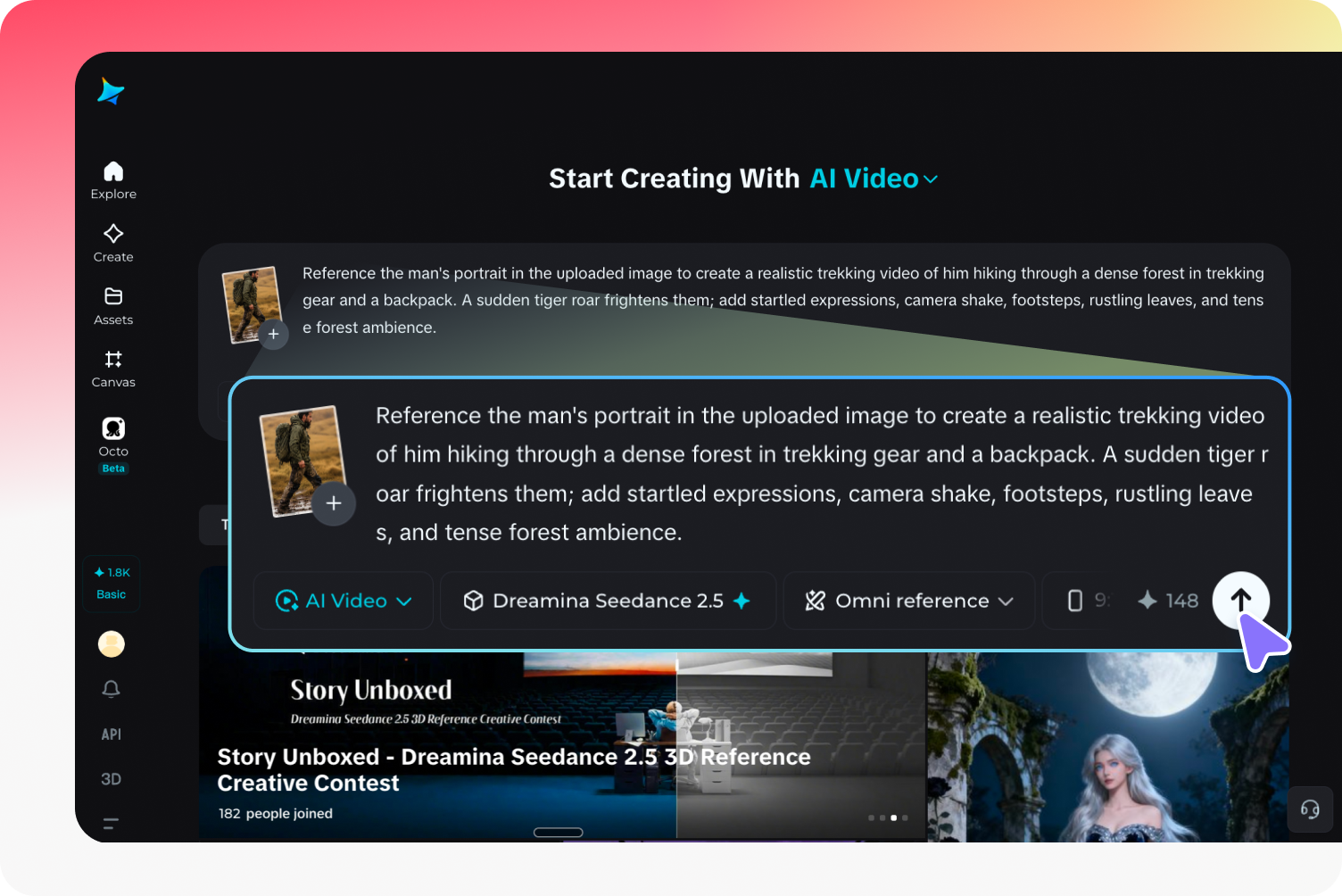Open the support headset icon
This screenshot has height=896, width=1342.
coord(1310,809)
